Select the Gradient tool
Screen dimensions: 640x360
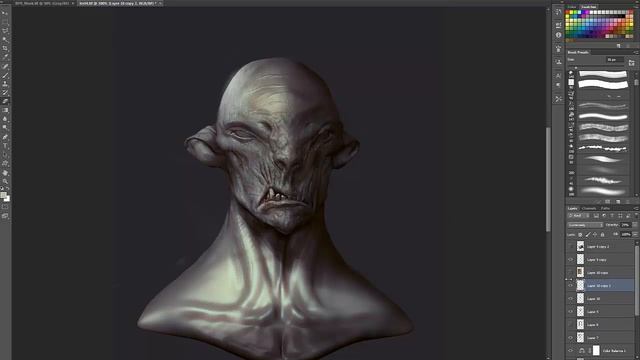coord(5,110)
